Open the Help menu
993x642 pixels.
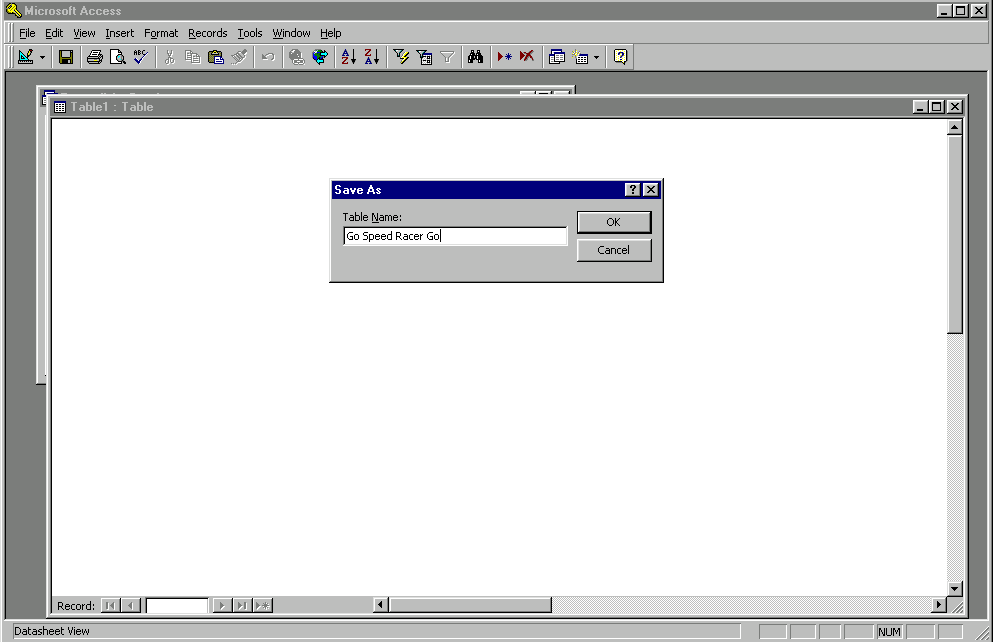[x=331, y=33]
